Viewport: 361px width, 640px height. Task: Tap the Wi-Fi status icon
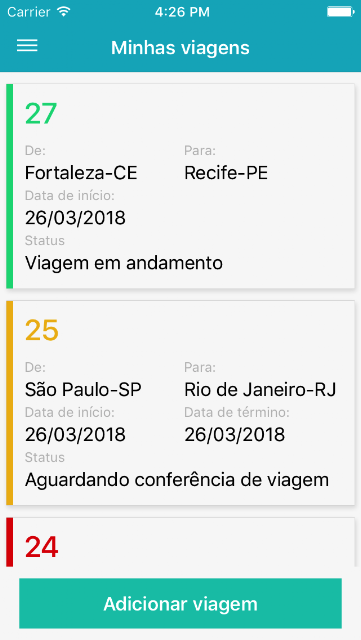click(64, 11)
